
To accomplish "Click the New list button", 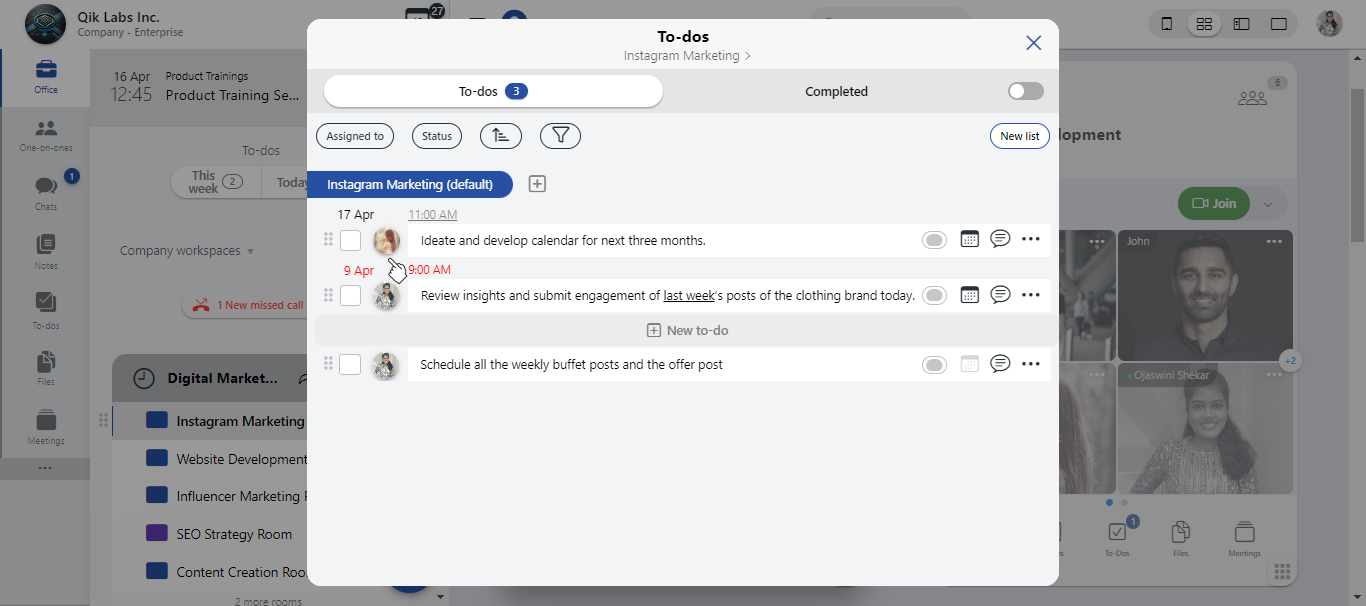I will click(x=1019, y=135).
